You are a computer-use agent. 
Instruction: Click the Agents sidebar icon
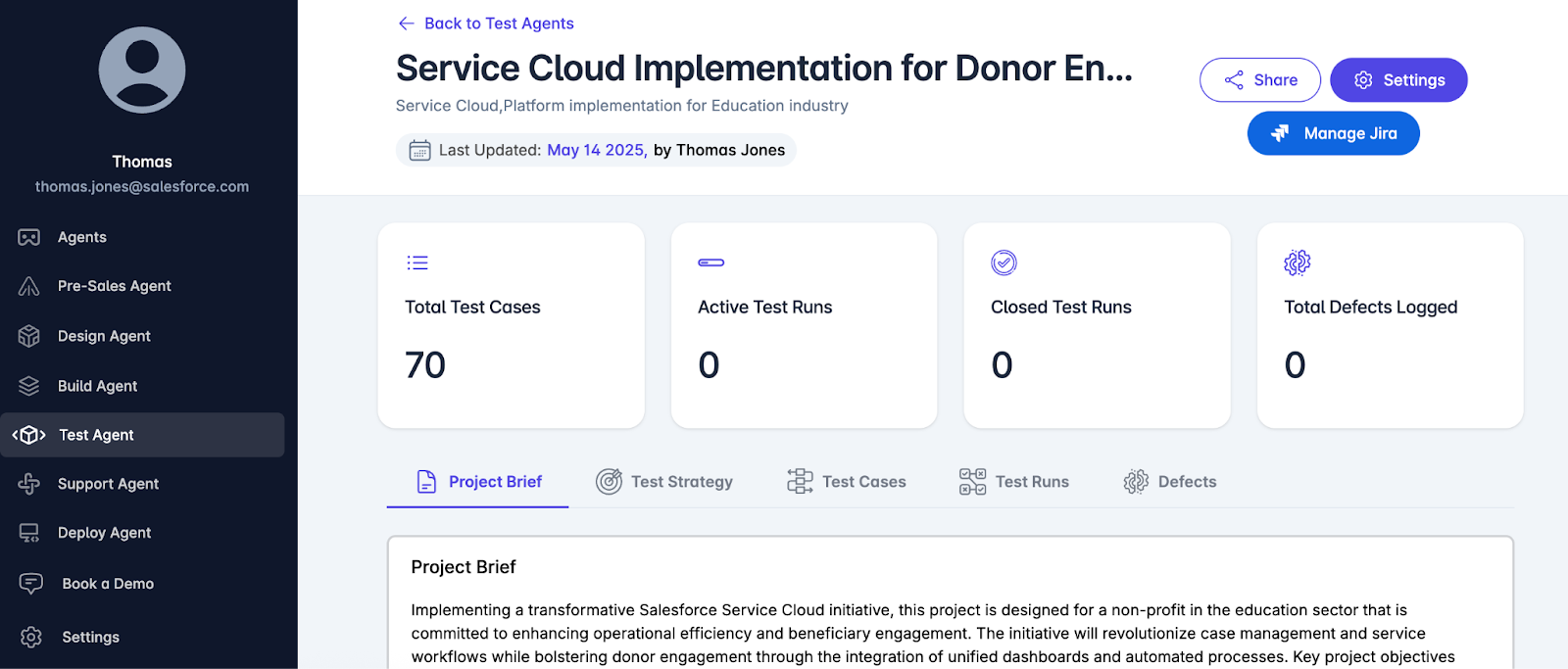click(x=29, y=237)
